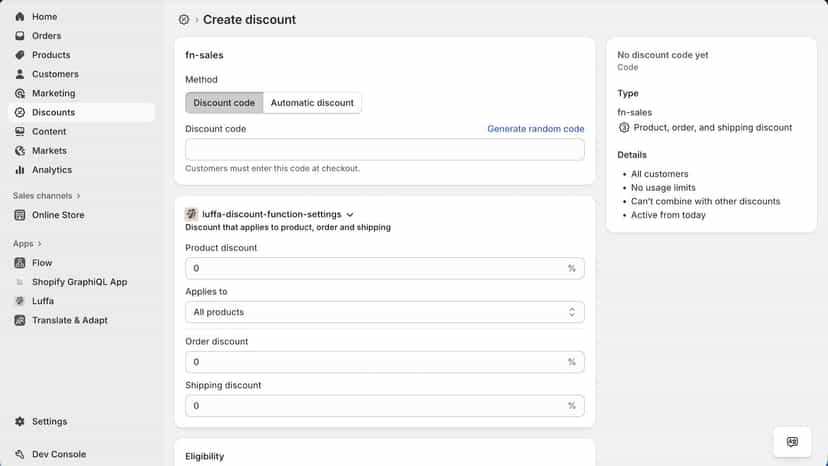828x466 pixels.
Task: Click the floating button at bottom right
Action: pyautogui.click(x=792, y=442)
